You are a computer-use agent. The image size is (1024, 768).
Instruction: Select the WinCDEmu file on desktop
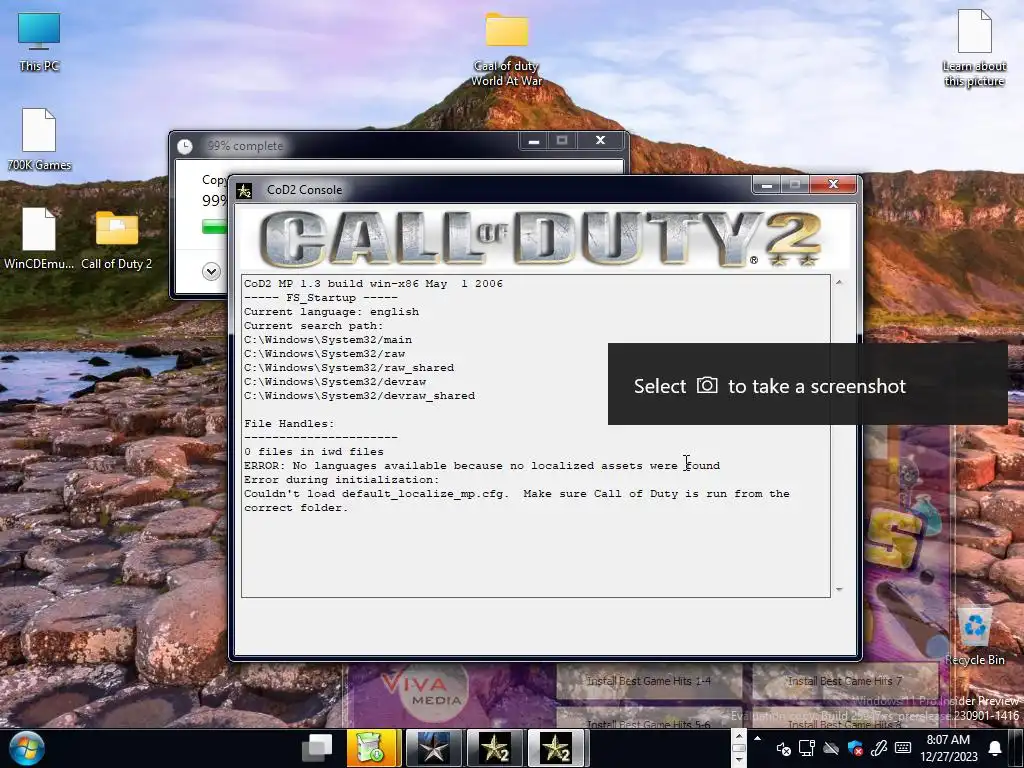point(39,238)
